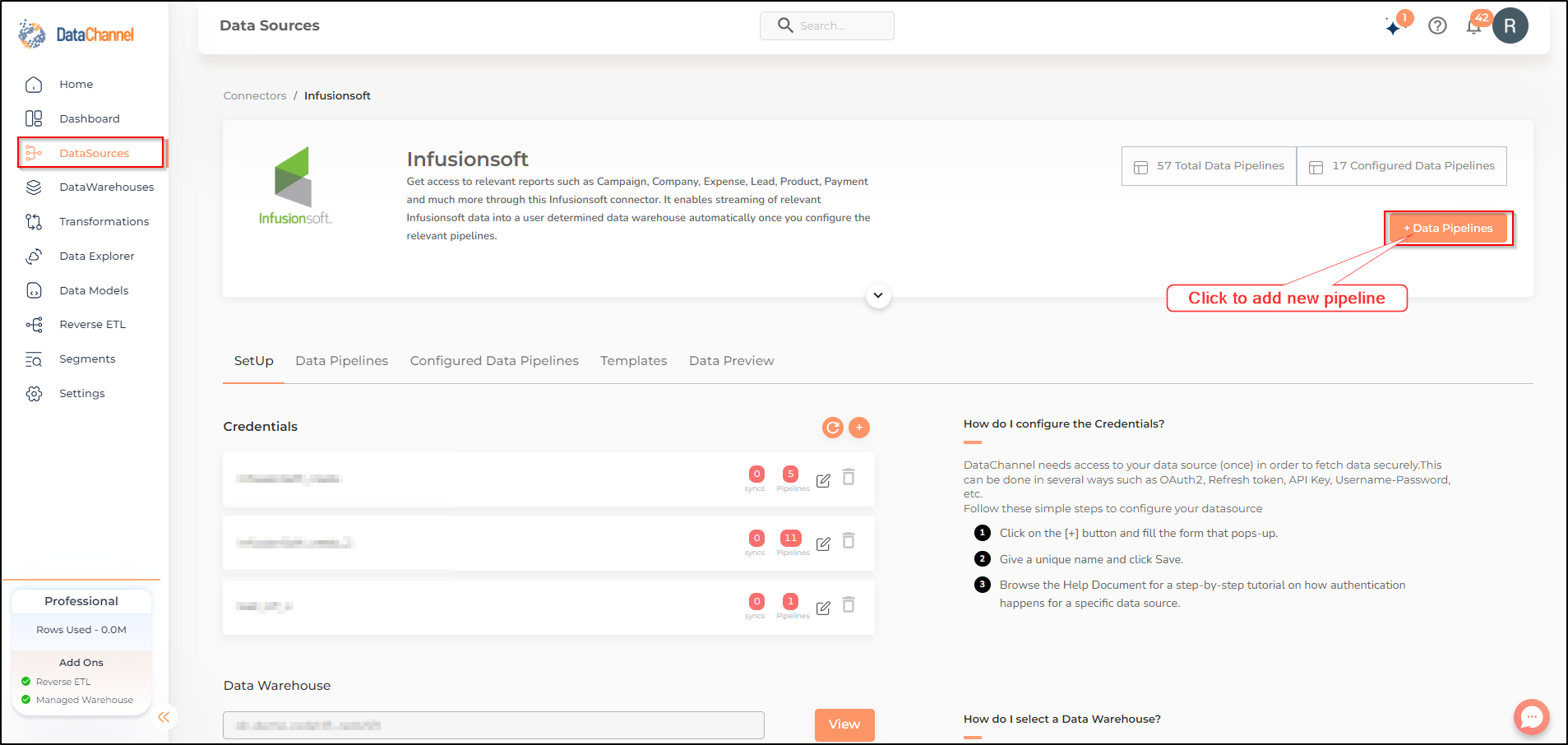Switch to the Data Pipelines tab

[342, 361]
